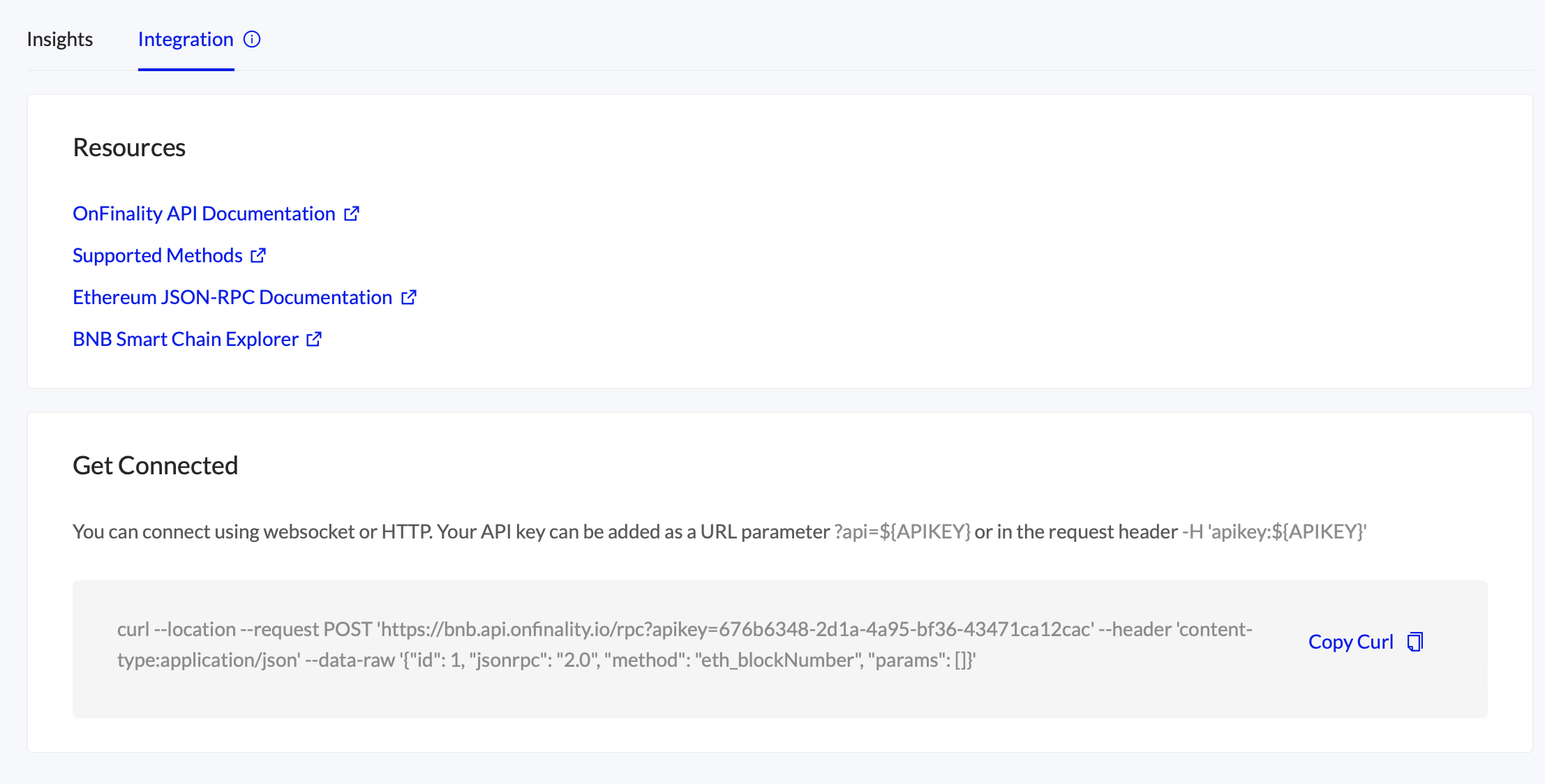Click the -H 'apikey:${APIKEY}' header snippet
The width and height of the screenshot is (1545, 784).
pos(1274,532)
